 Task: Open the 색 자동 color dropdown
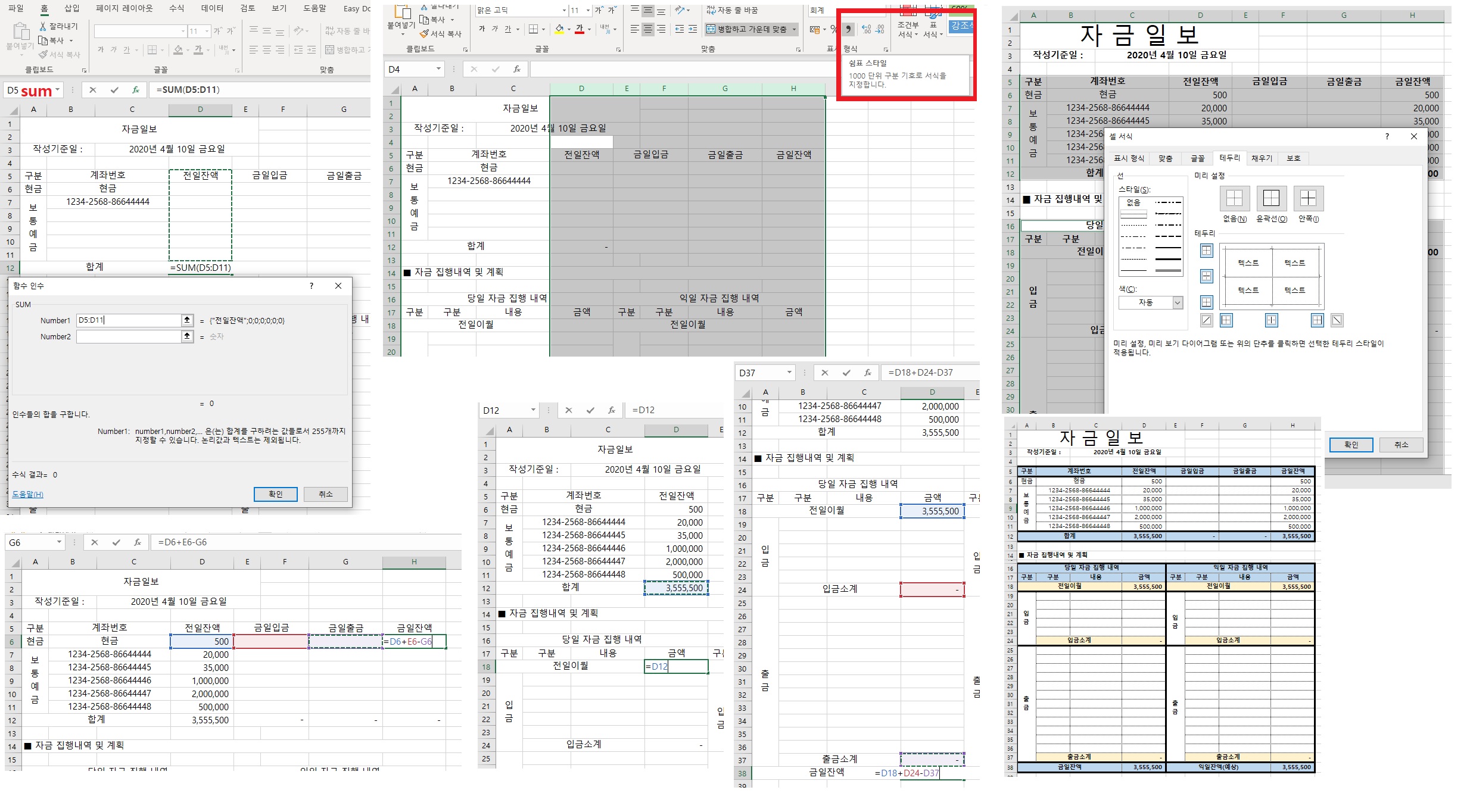[1177, 303]
